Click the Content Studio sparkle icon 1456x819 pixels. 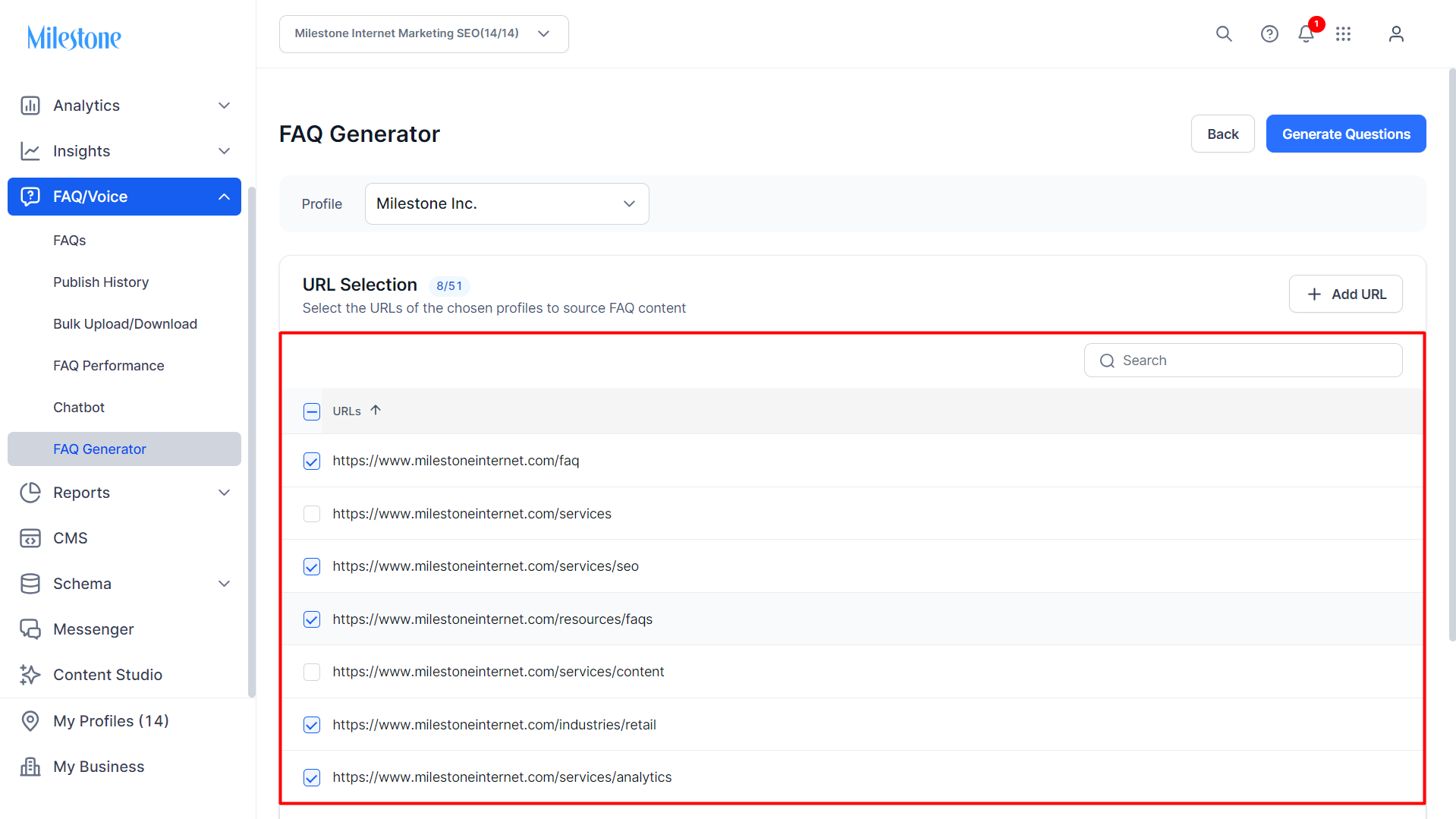[x=30, y=675]
